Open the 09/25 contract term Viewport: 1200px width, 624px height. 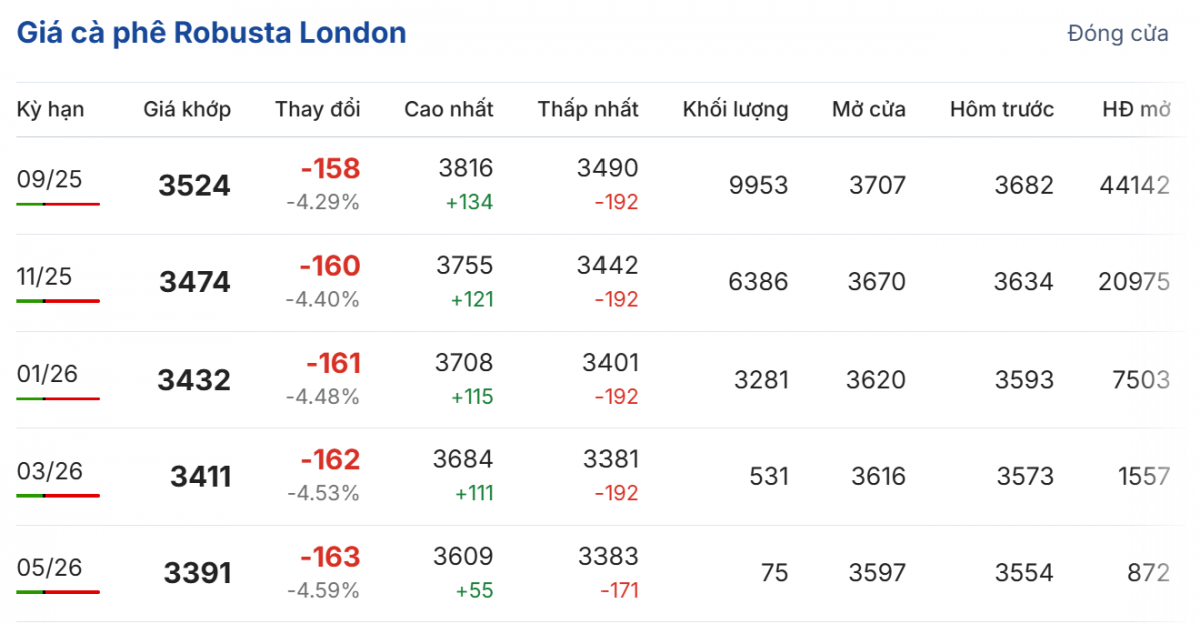point(50,179)
